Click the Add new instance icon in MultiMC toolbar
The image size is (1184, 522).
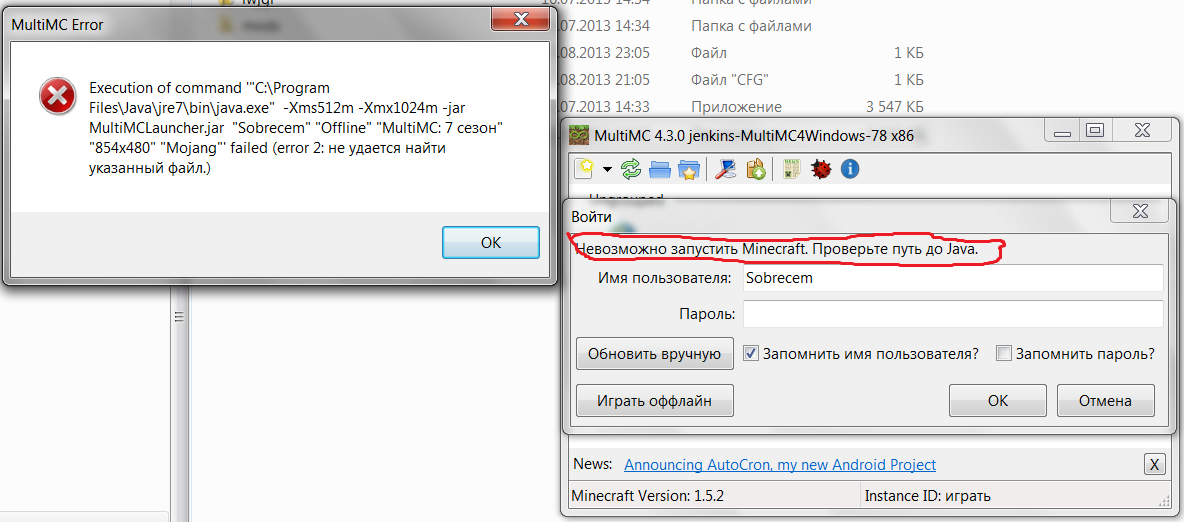tap(584, 169)
